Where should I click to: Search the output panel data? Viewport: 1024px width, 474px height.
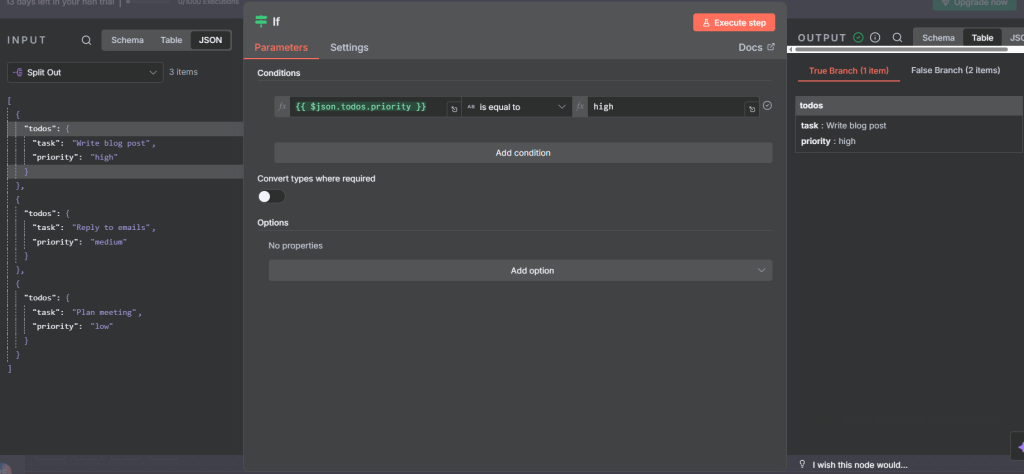(897, 38)
